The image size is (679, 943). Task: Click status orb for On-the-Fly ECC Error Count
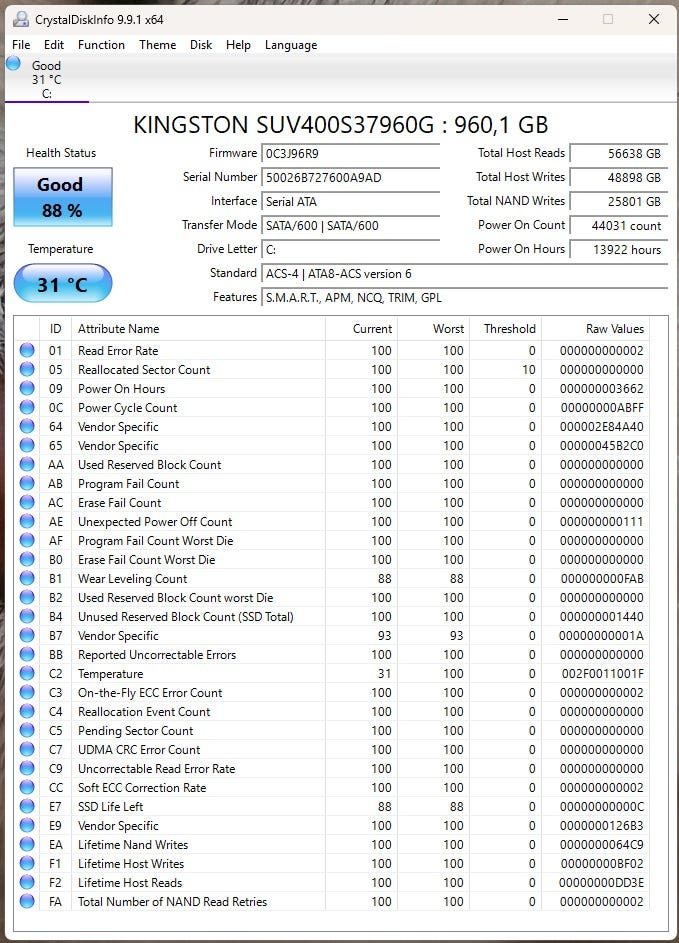point(27,692)
